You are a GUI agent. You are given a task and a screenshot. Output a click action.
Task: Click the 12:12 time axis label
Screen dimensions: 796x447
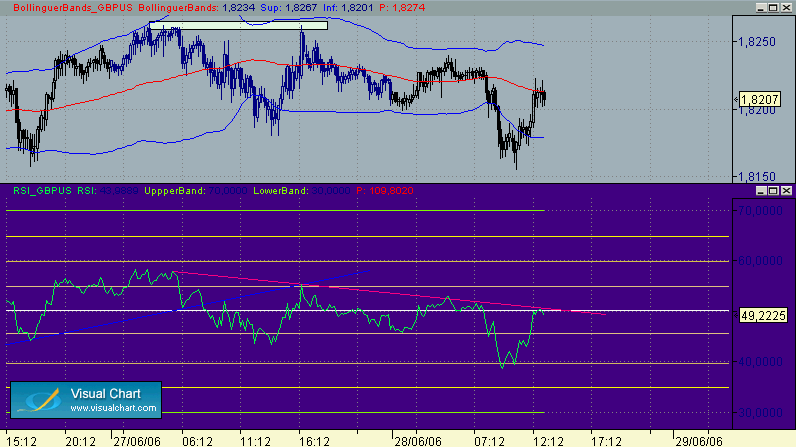(548, 441)
